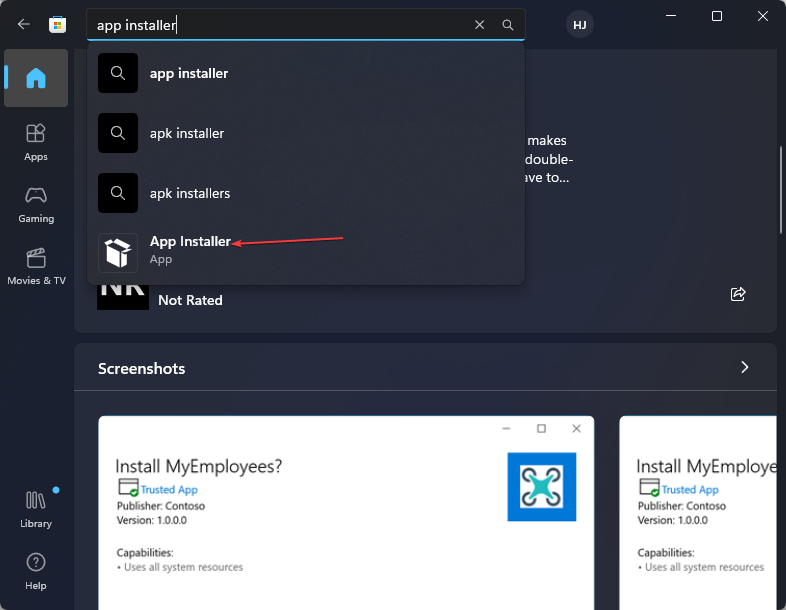Open the Gaming section in sidebar

36,205
